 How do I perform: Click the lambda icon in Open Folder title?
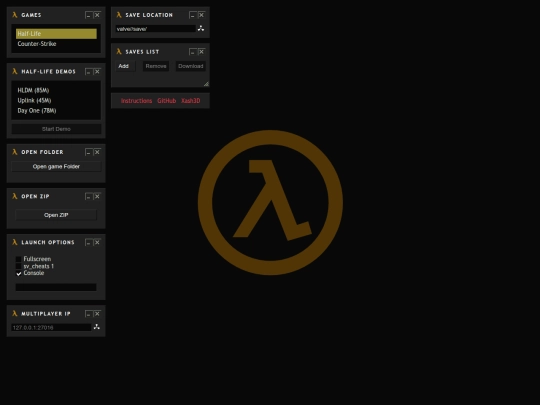pyautogui.click(x=14, y=152)
